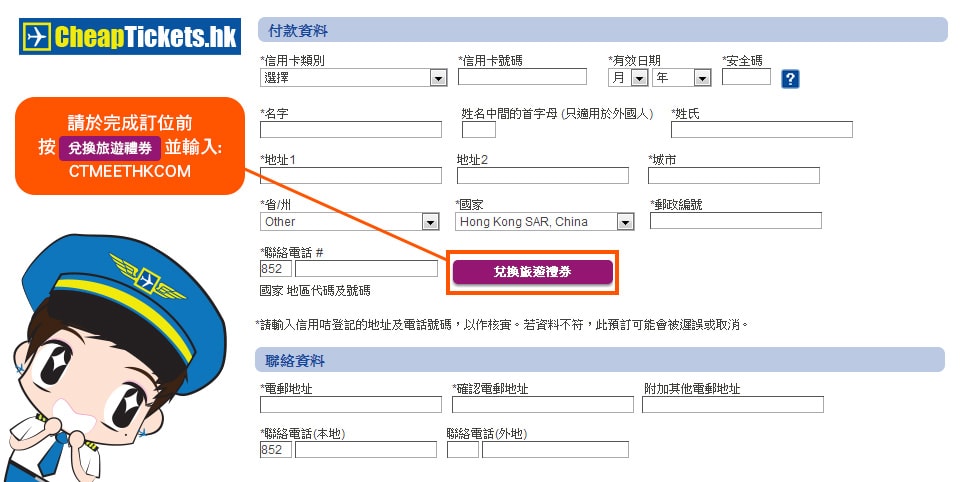Viewport: 968px width, 482px height.
Task: Click the security code help question icon
Action: pos(790,79)
